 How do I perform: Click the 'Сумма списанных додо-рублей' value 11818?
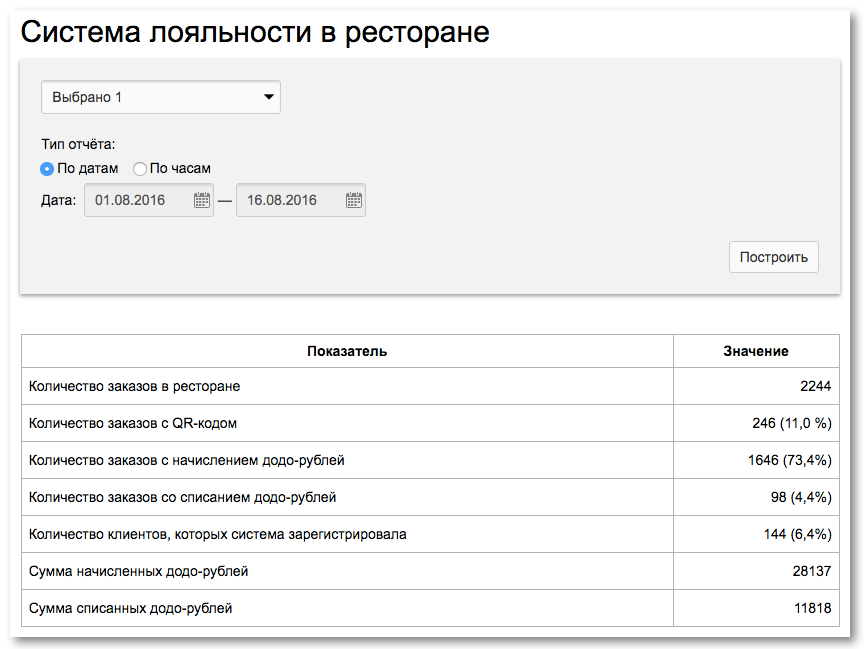tap(813, 608)
